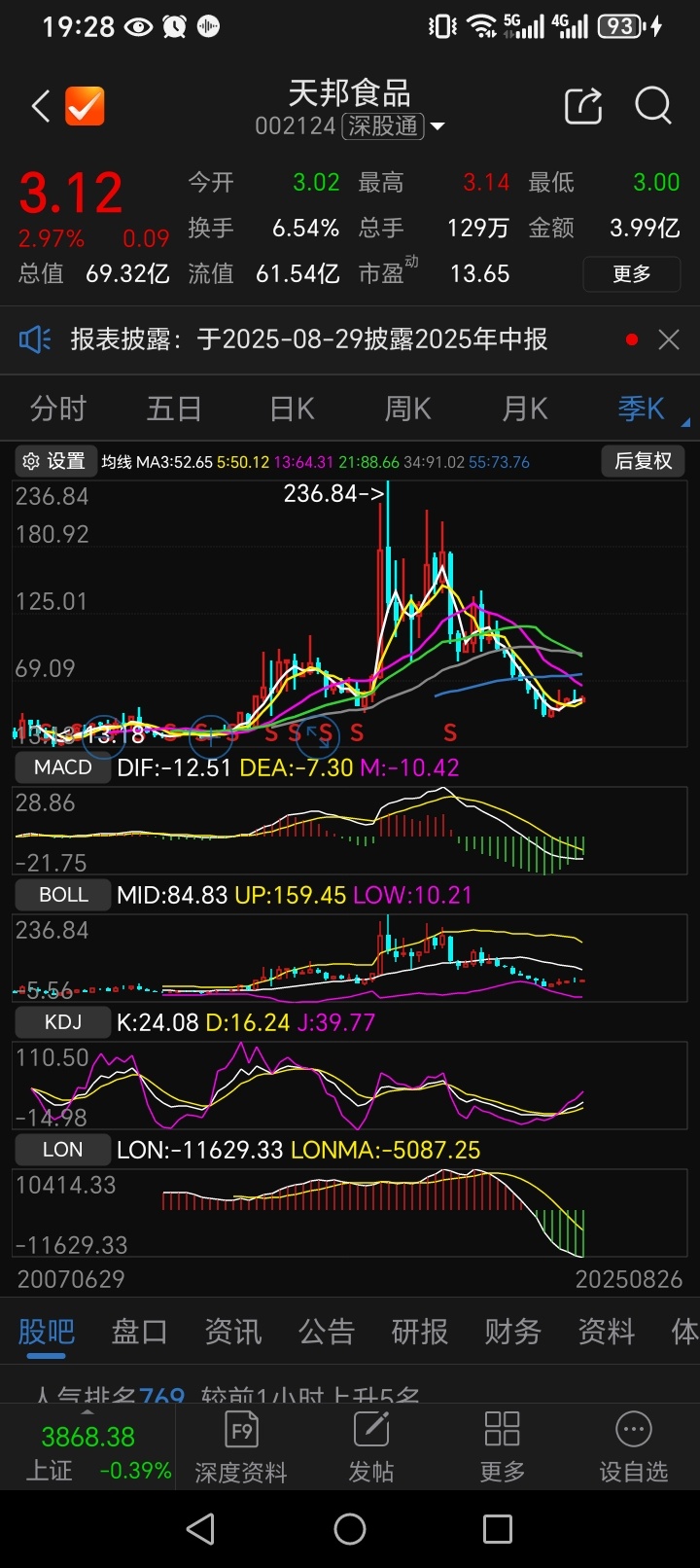Viewport: 700px width, 1568px height.
Task: Open the share icon
Action: click(x=583, y=106)
